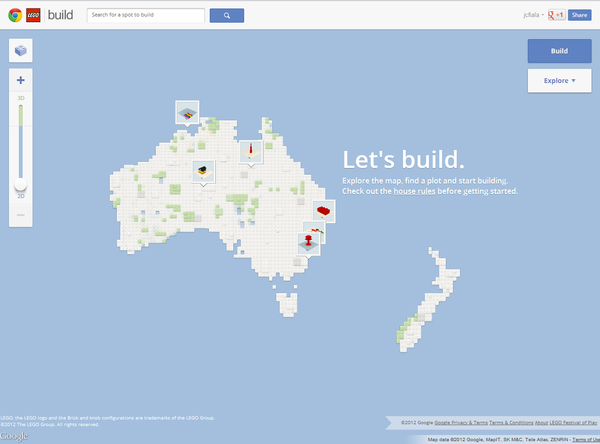
Task: Open the red LEGO brick build marker
Action: 324,210
